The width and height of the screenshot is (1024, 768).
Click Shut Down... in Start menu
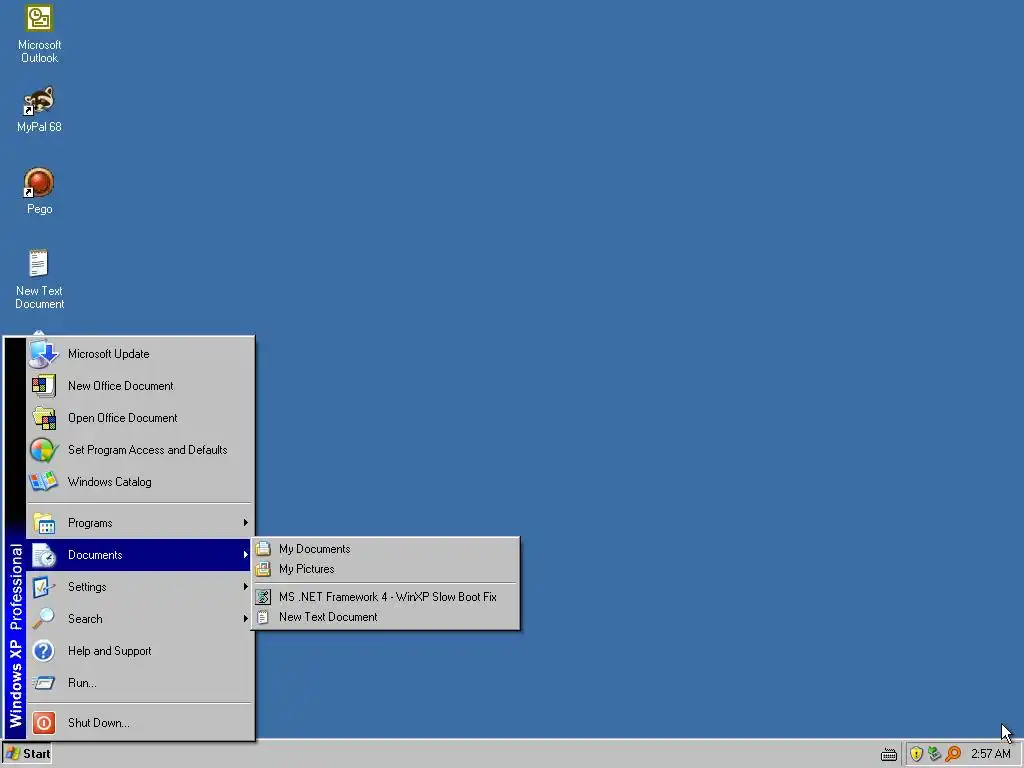pos(140,723)
